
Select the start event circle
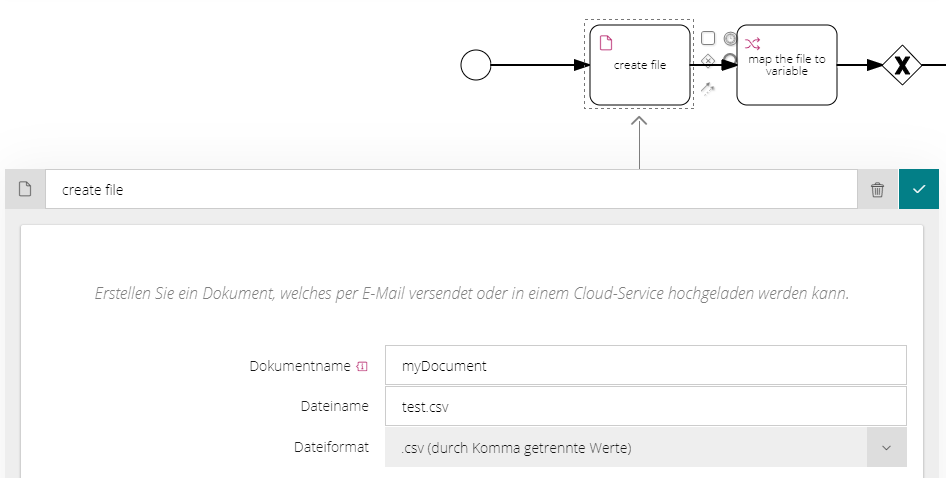(475, 65)
